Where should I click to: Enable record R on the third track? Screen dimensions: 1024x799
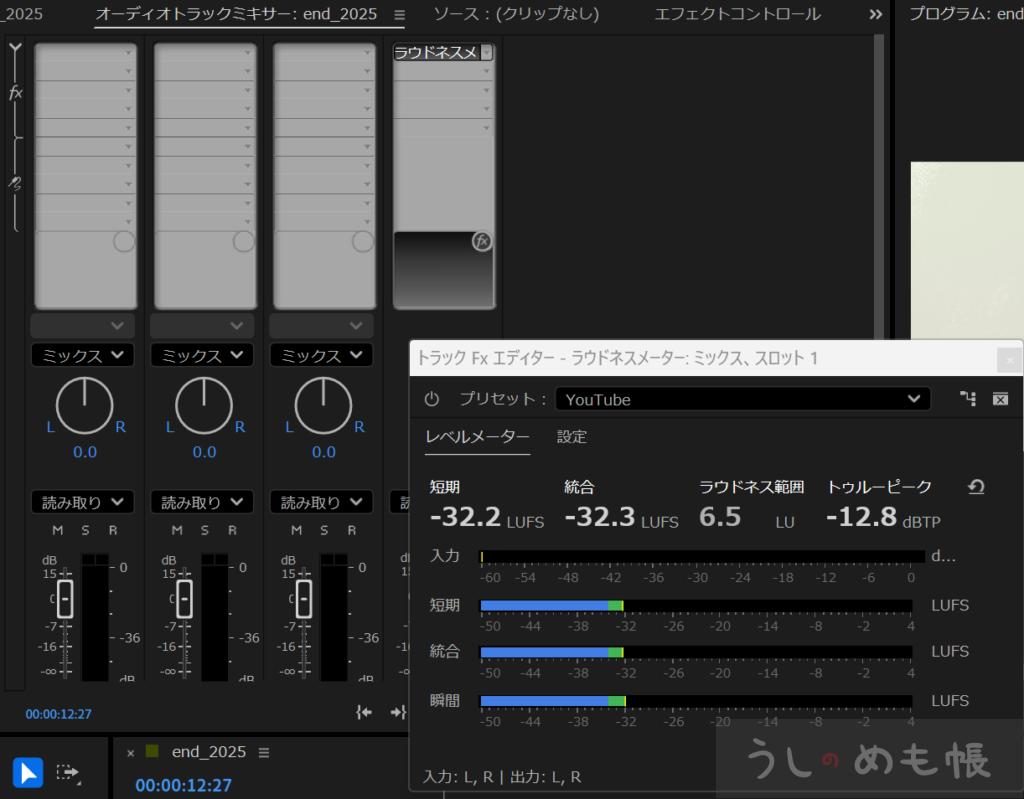[x=352, y=530]
